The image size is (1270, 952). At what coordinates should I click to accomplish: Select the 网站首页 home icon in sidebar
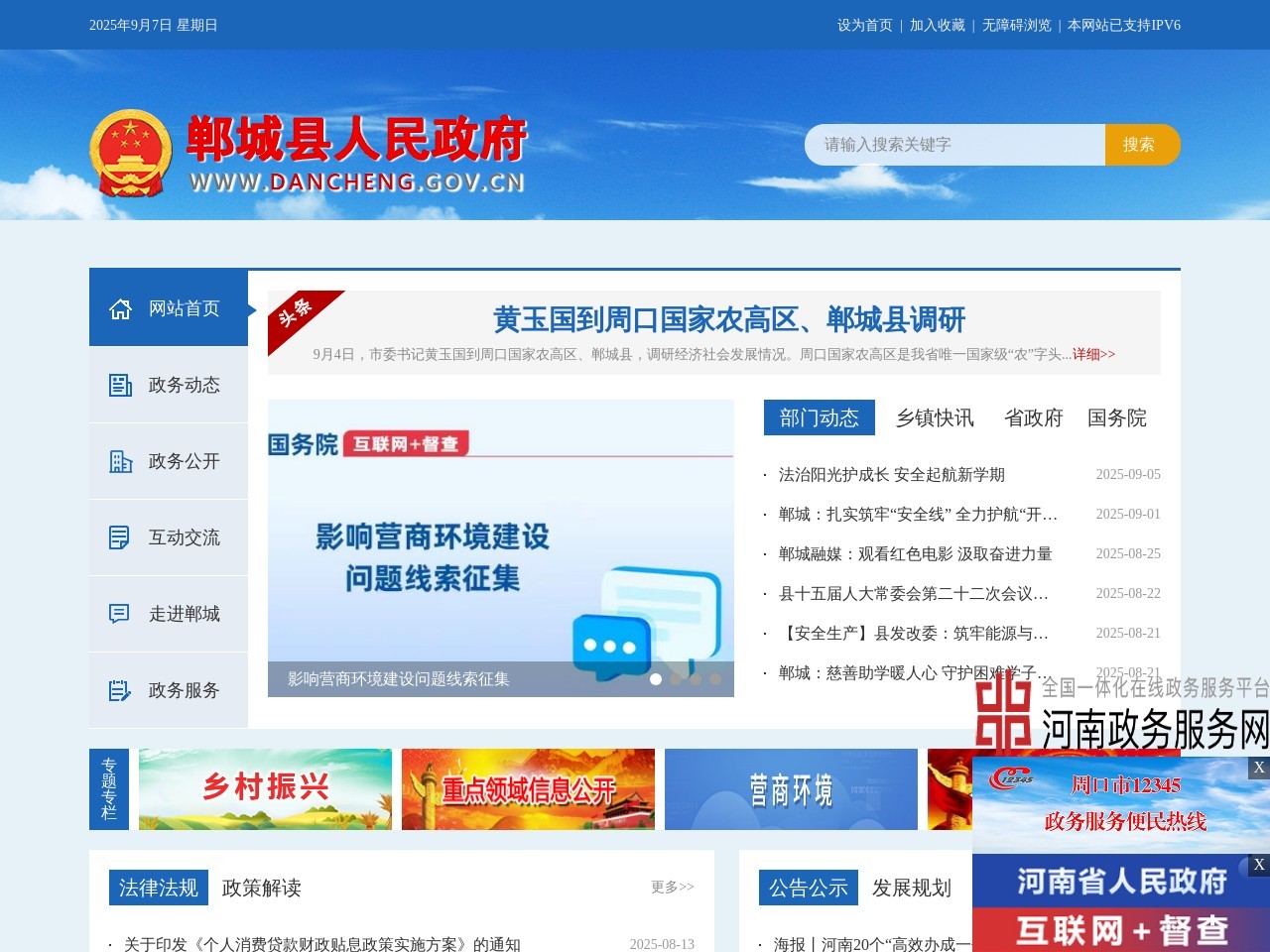(x=120, y=307)
